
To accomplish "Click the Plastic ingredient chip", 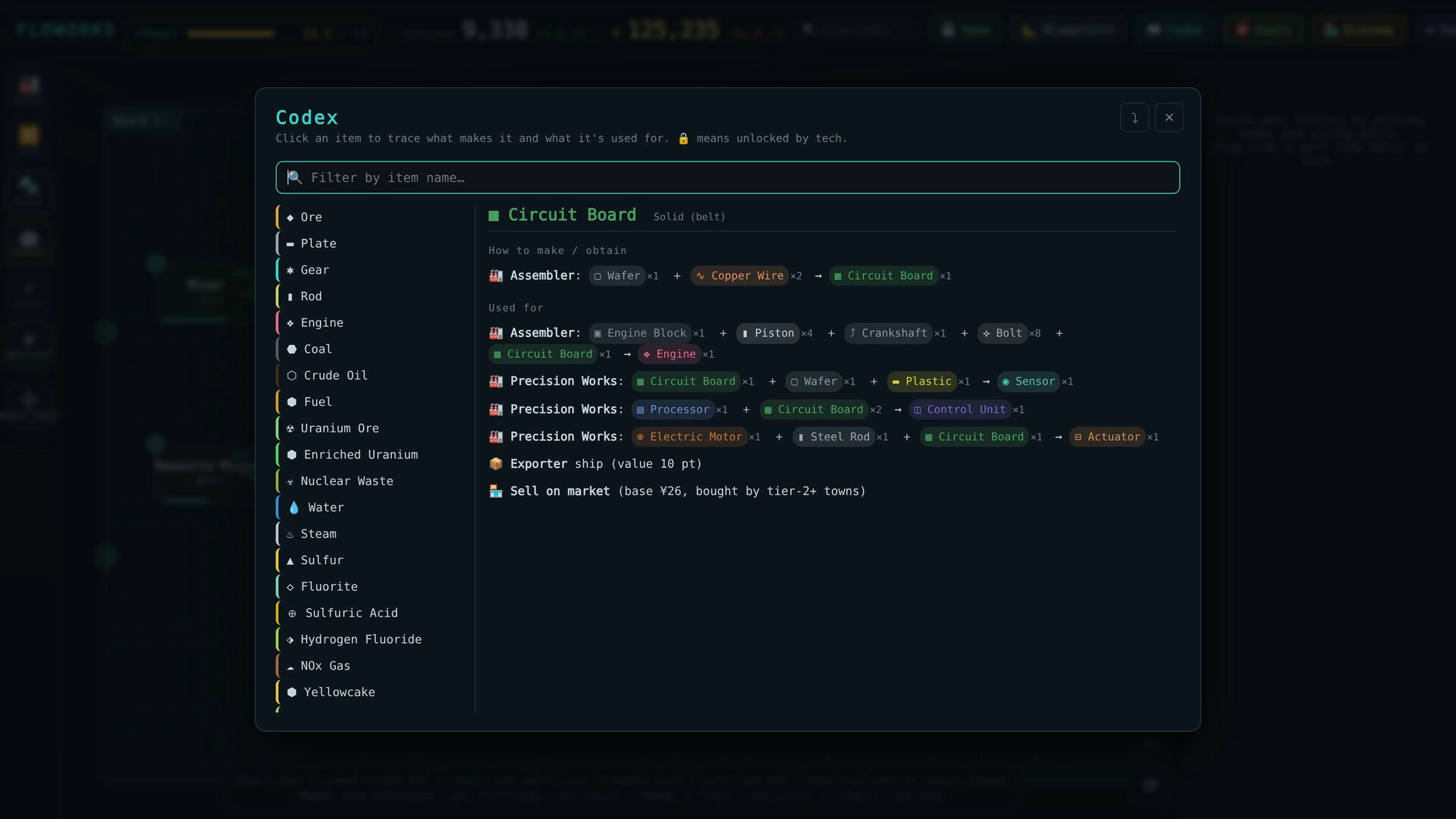I will click(x=921, y=381).
